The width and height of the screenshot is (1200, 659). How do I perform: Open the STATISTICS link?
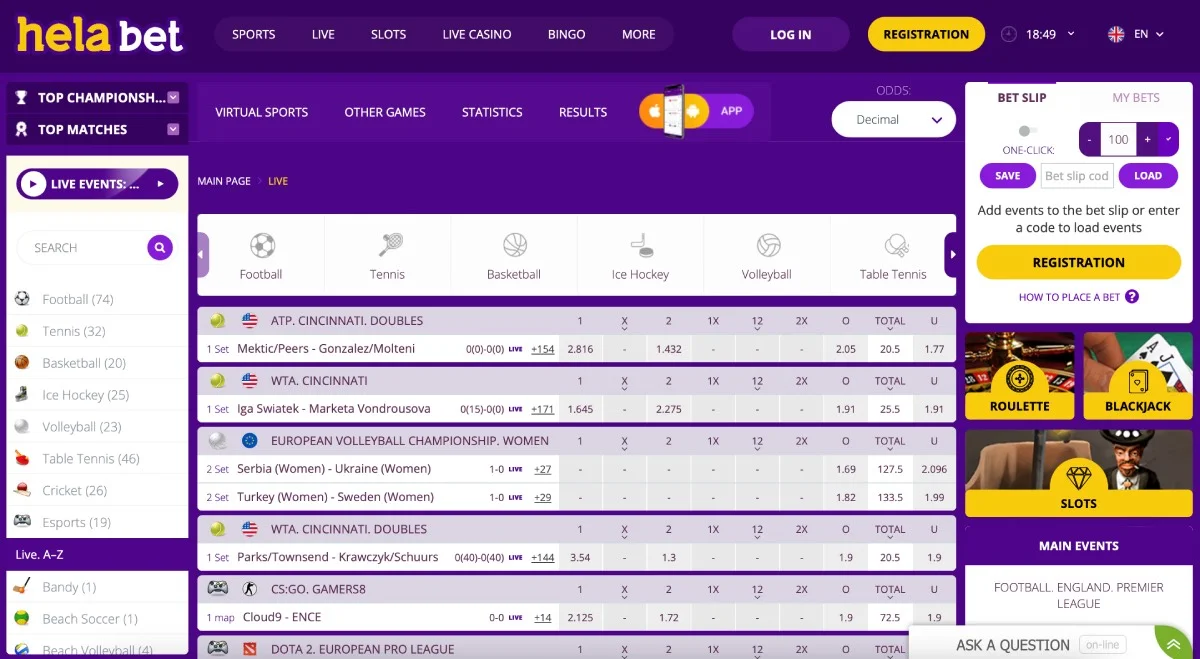(492, 112)
